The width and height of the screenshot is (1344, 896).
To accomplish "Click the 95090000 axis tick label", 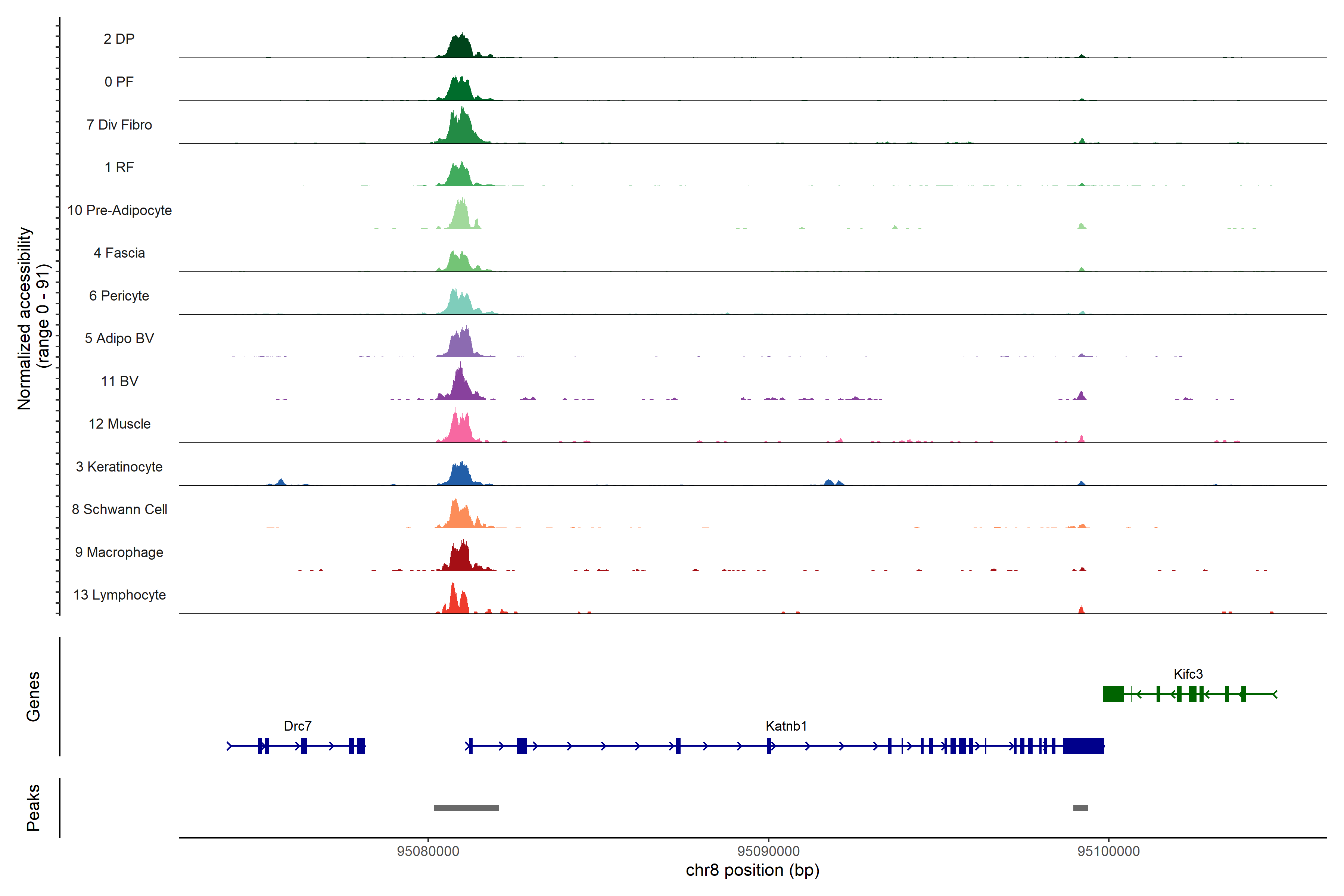I will click(x=769, y=852).
